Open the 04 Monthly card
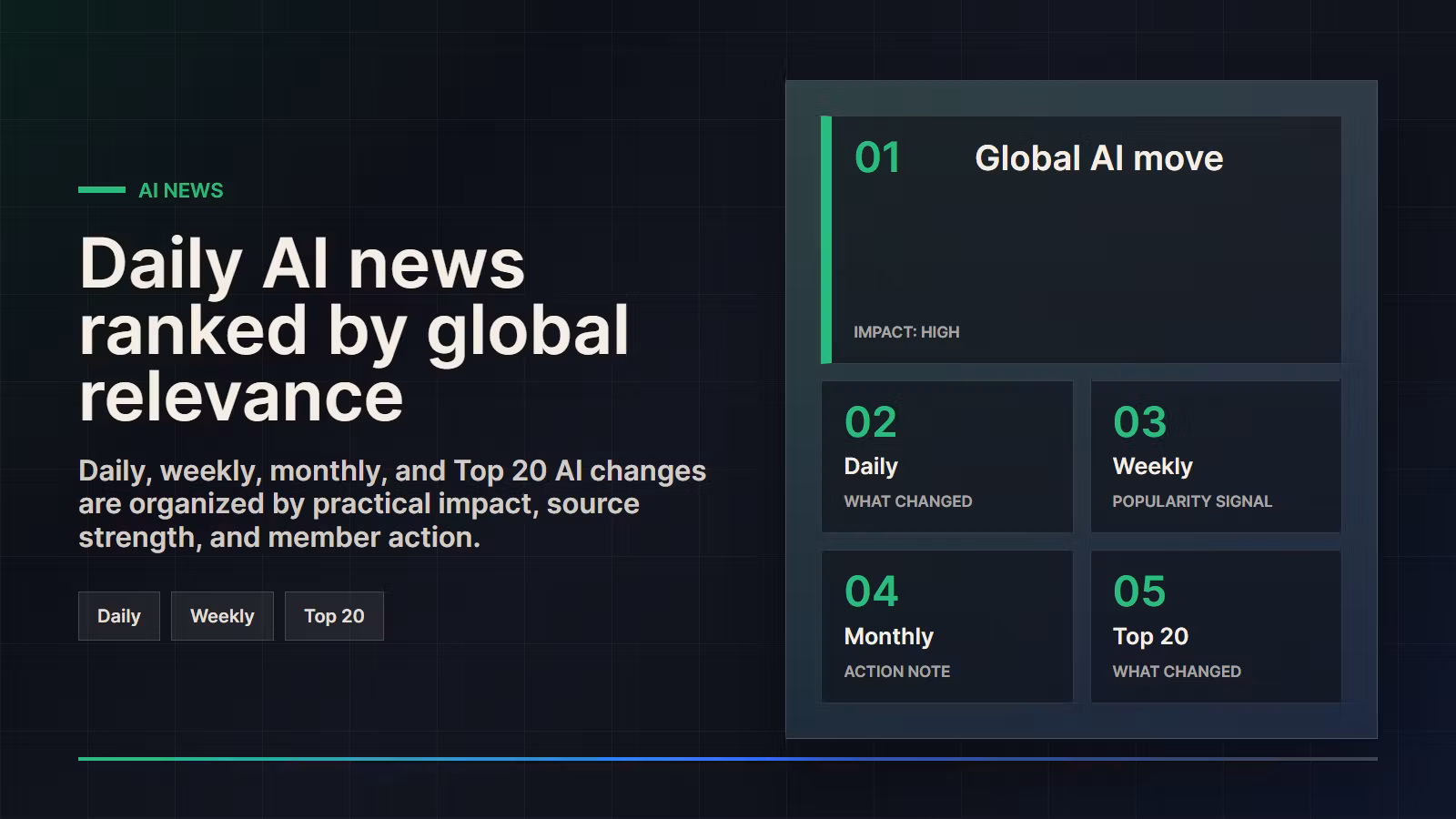 (946, 626)
